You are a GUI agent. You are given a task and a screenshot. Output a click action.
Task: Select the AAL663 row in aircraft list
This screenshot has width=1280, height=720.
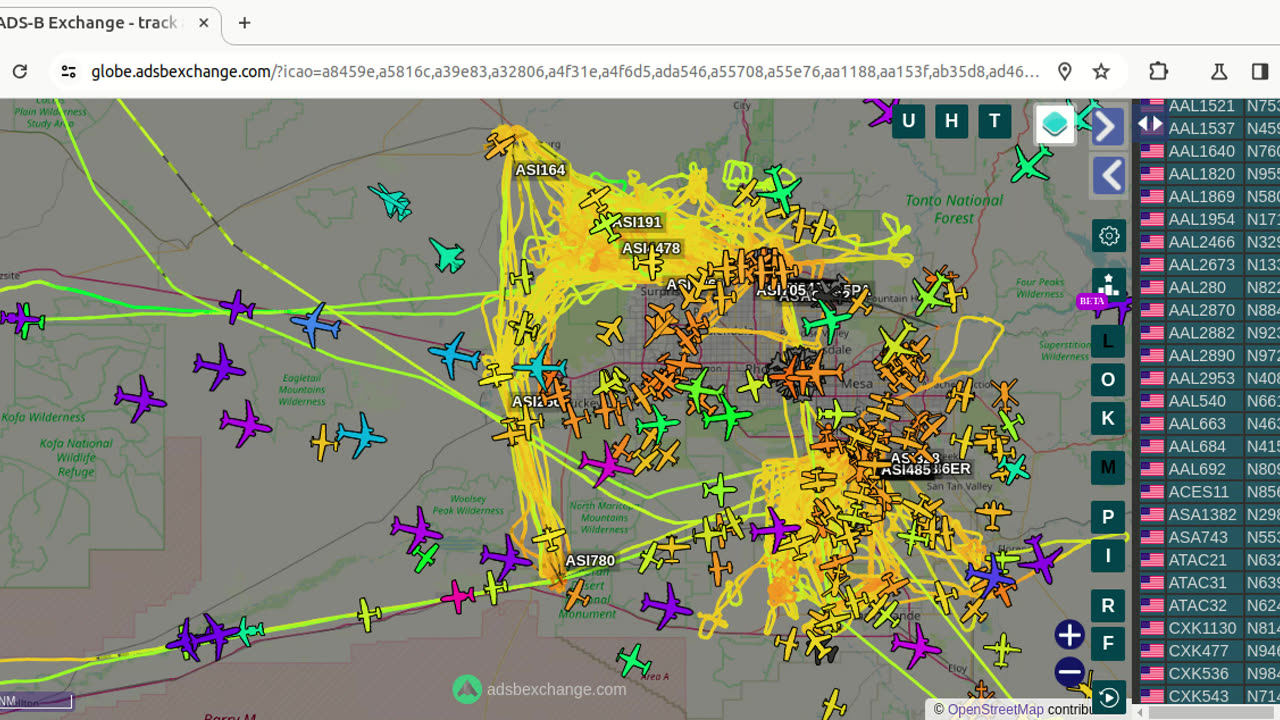click(x=1208, y=424)
